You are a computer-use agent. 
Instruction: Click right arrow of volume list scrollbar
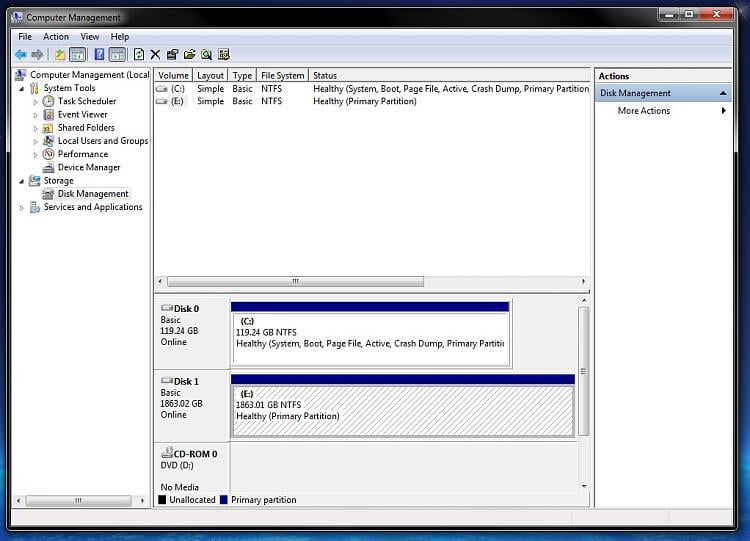click(x=583, y=281)
